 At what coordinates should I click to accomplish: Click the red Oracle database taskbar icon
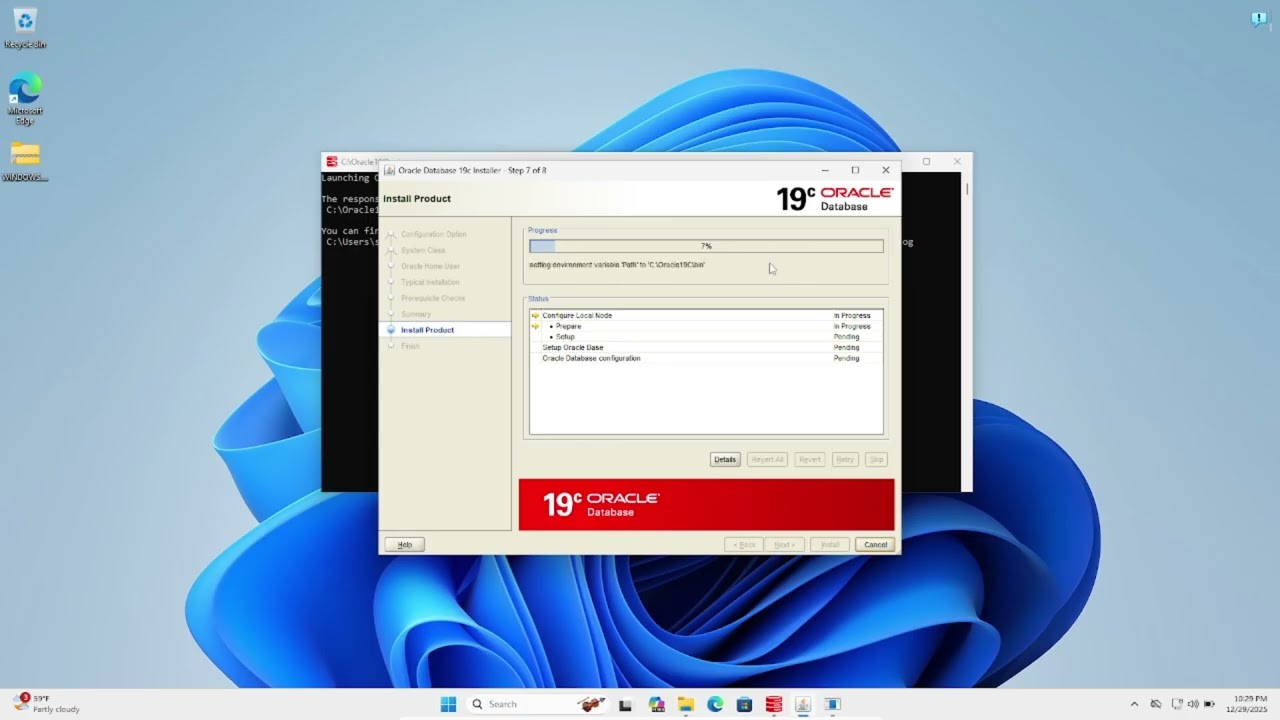[774, 704]
